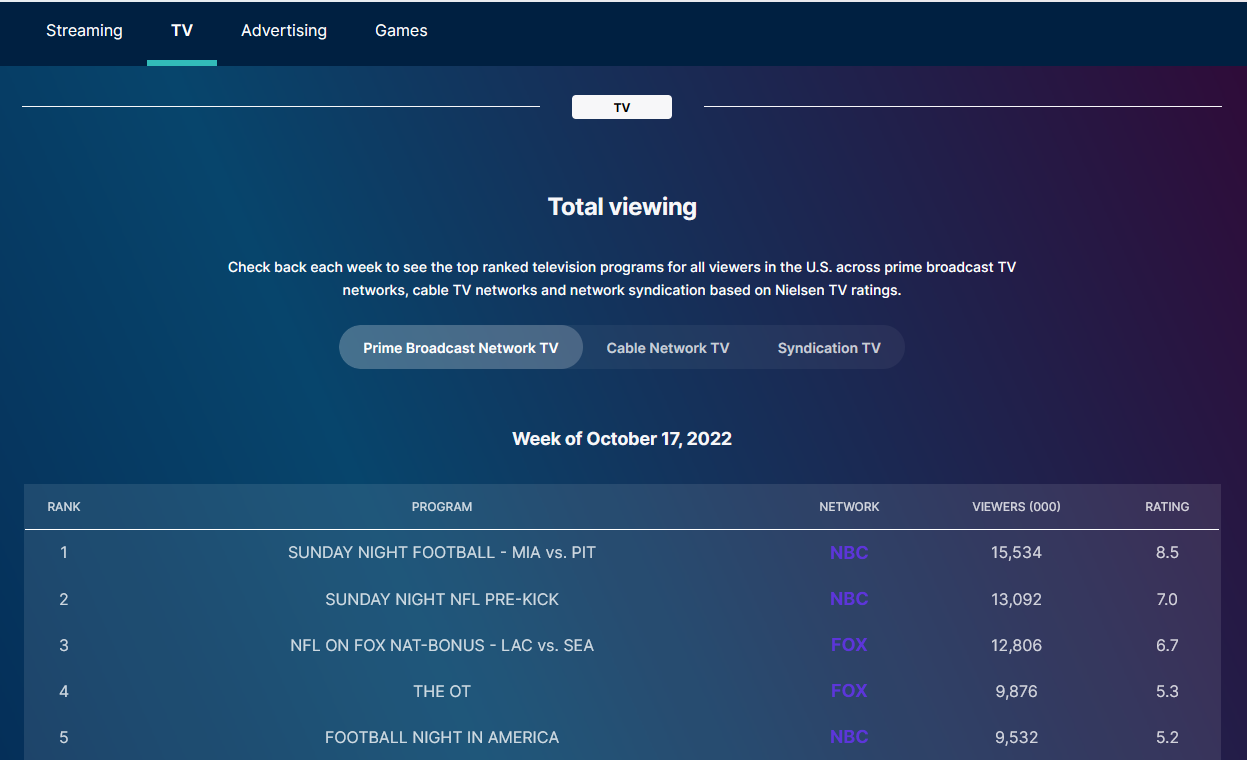Click the description paragraph about Nielsen TV ratings
The height and width of the screenshot is (760, 1247).
point(622,279)
